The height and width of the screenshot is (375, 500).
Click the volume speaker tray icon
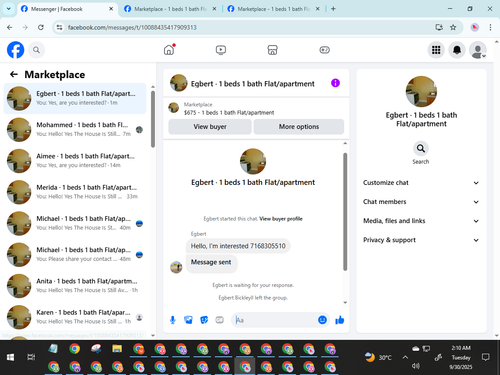(415, 366)
